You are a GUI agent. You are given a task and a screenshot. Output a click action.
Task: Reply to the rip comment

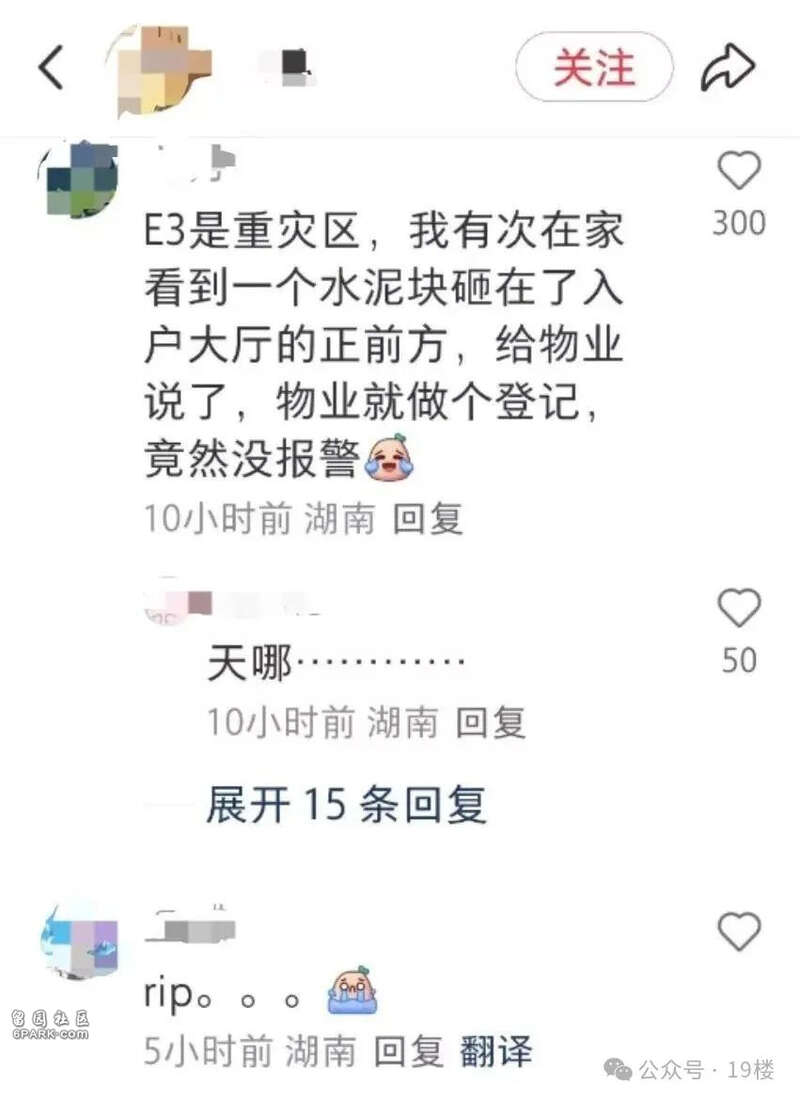(408, 1051)
